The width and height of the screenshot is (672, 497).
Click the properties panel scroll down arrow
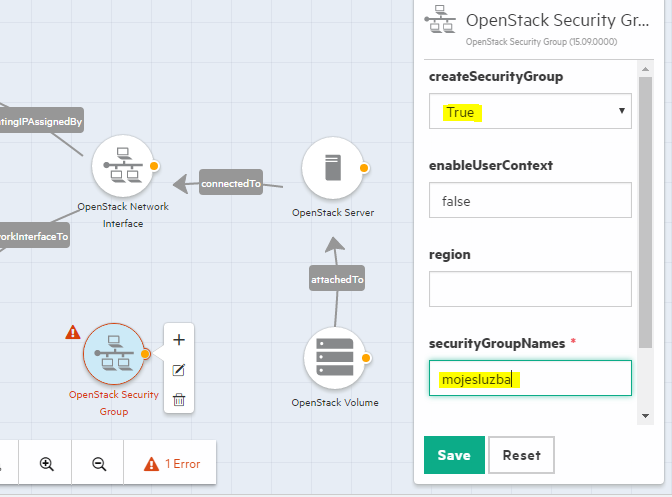point(645,416)
